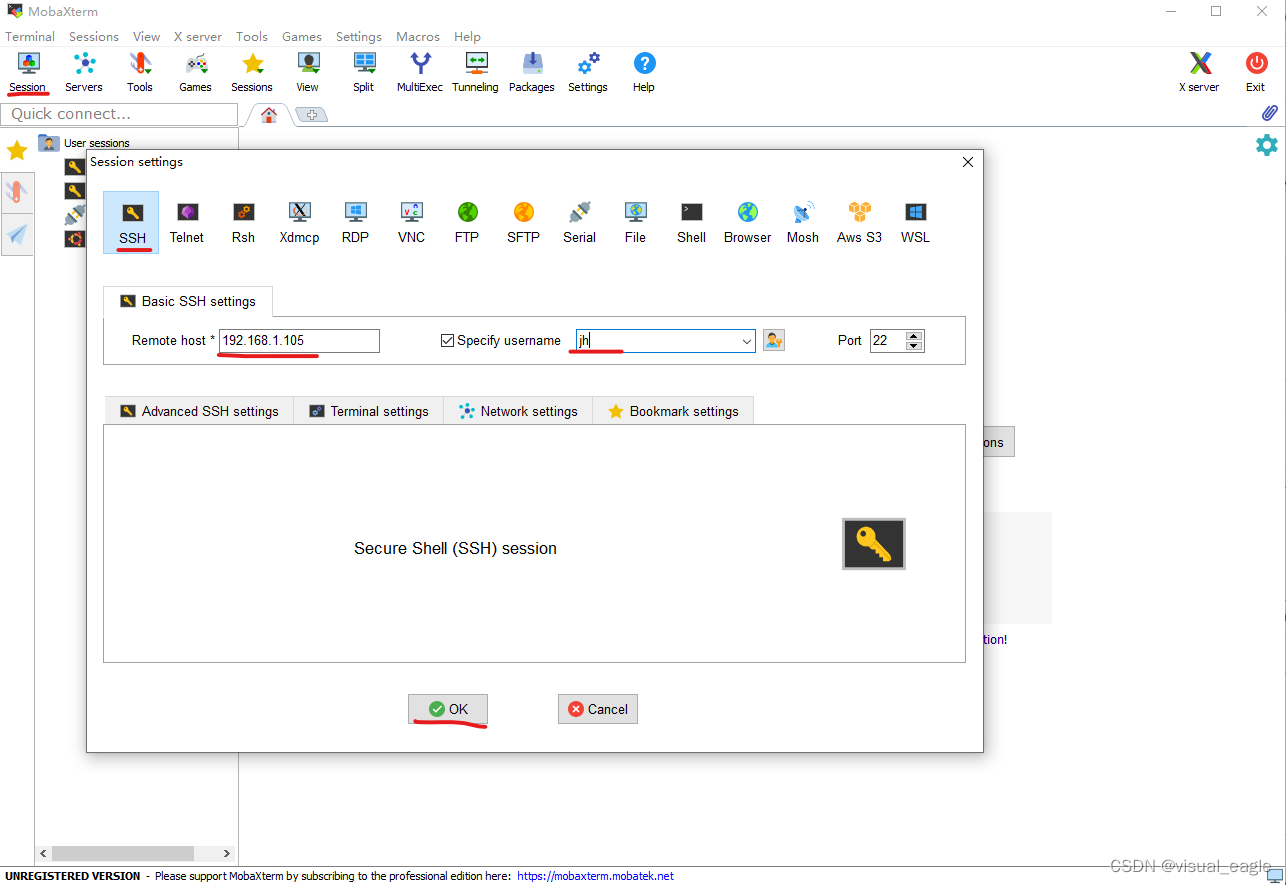
Task: Select the VNC session type
Action: 411,222
